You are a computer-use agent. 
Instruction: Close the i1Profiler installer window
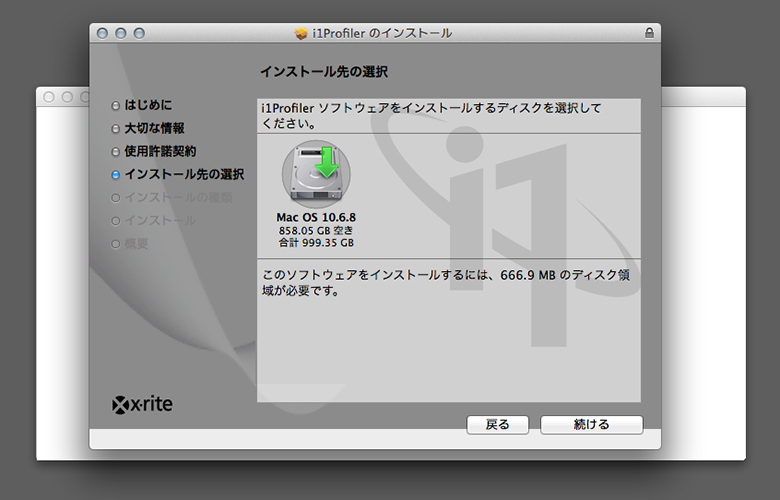click(x=101, y=33)
